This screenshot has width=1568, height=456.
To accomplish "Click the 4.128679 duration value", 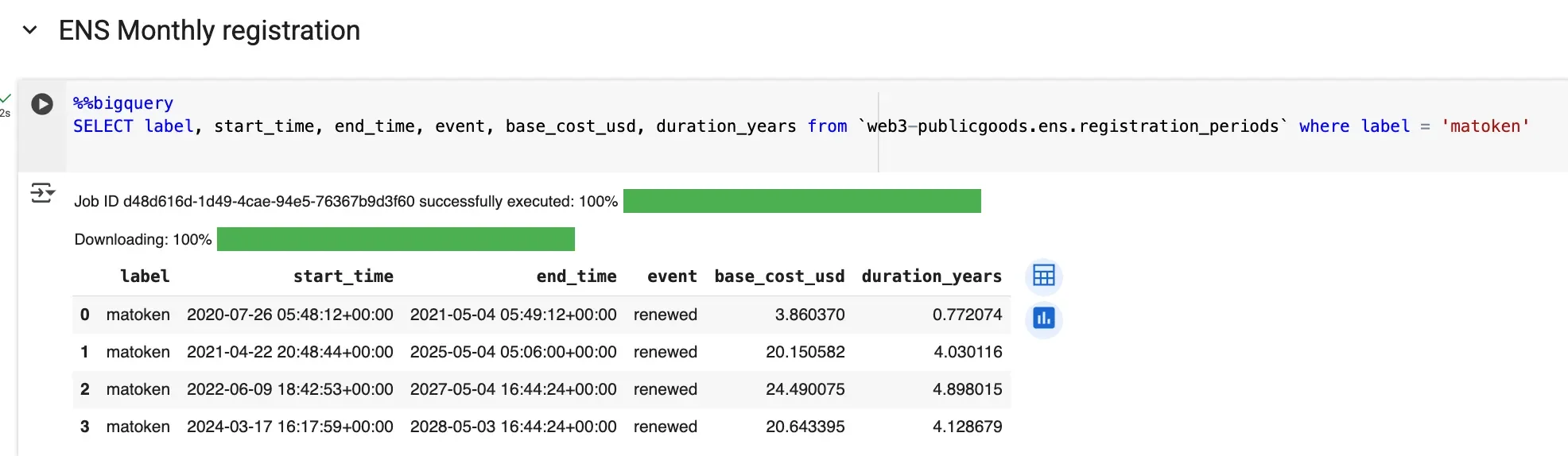I will (967, 427).
